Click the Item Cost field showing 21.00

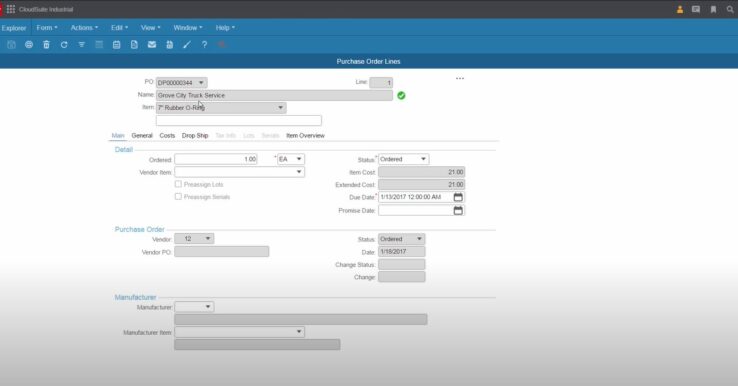click(x=422, y=172)
